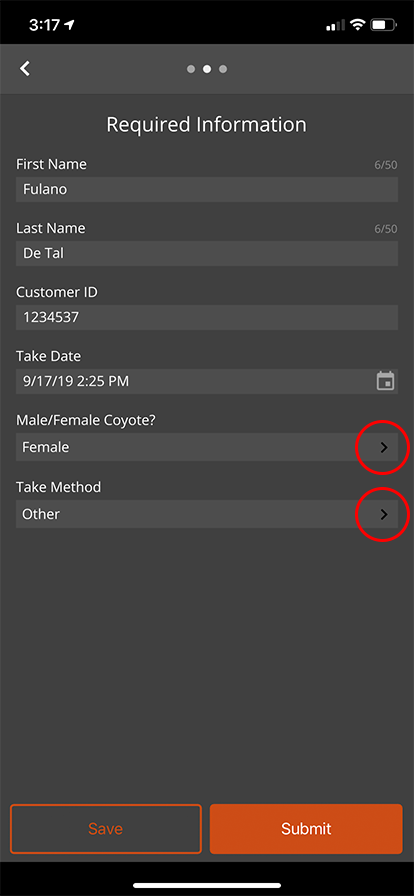The width and height of the screenshot is (414, 896).
Task: Open the Female selection field
Action: pos(207,447)
